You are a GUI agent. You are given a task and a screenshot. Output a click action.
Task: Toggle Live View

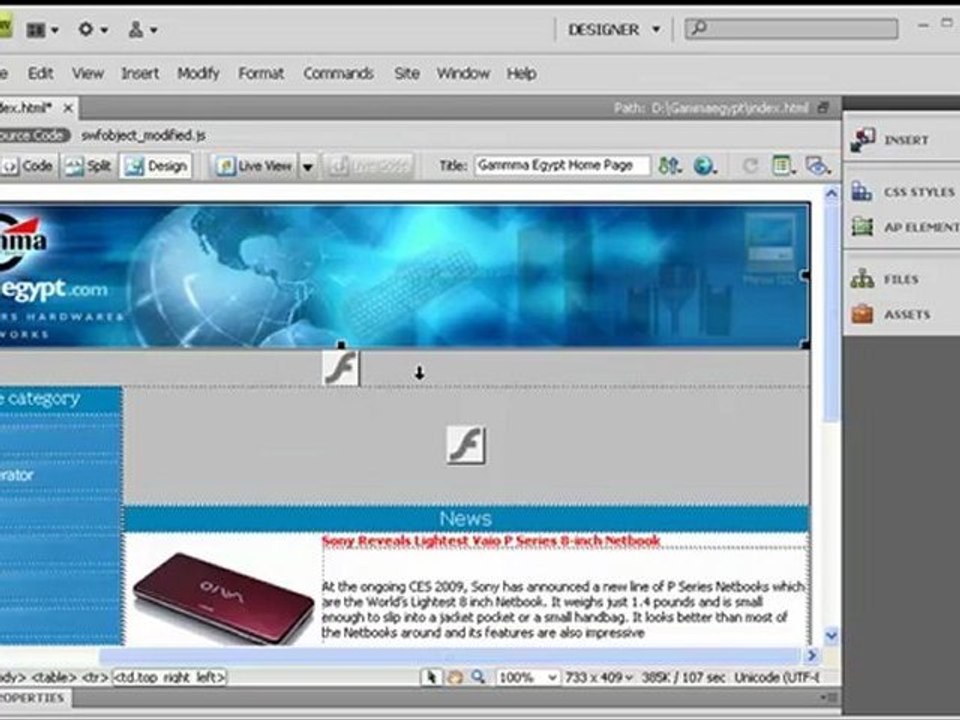point(254,166)
